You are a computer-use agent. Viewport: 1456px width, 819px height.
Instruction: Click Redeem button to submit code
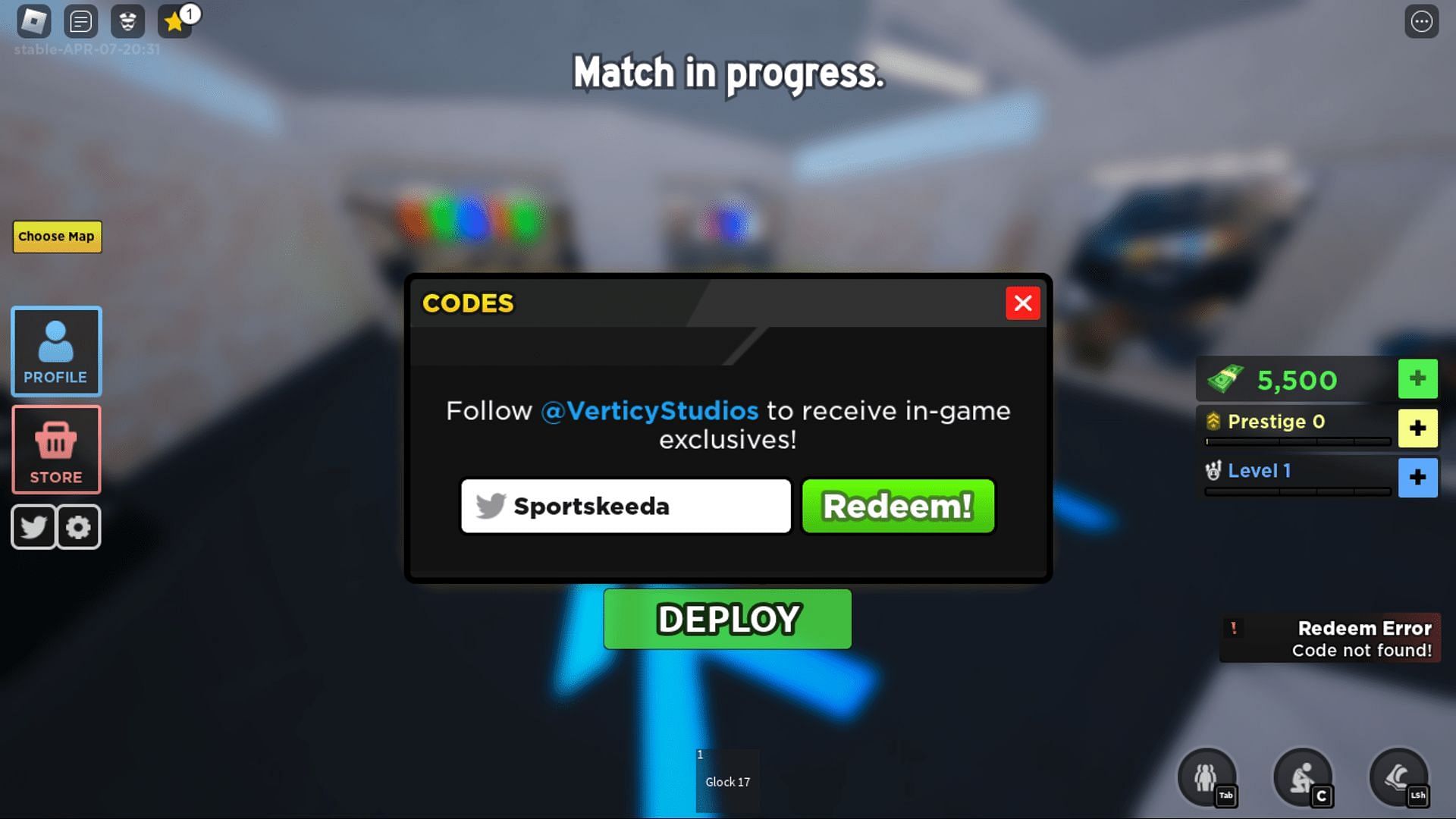click(x=896, y=505)
